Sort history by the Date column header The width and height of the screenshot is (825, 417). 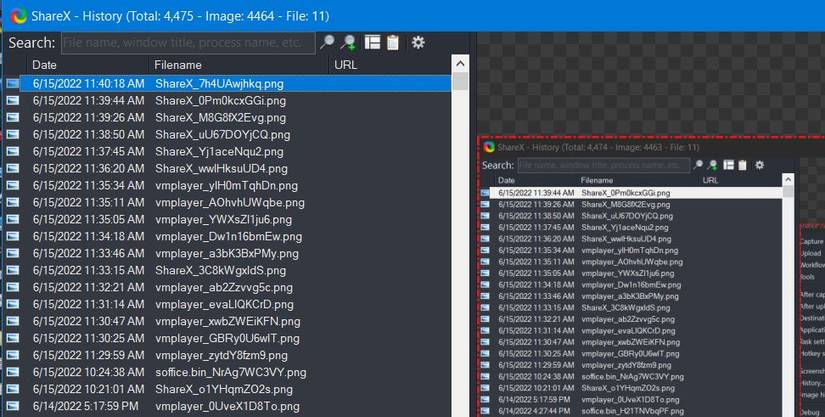(x=87, y=65)
